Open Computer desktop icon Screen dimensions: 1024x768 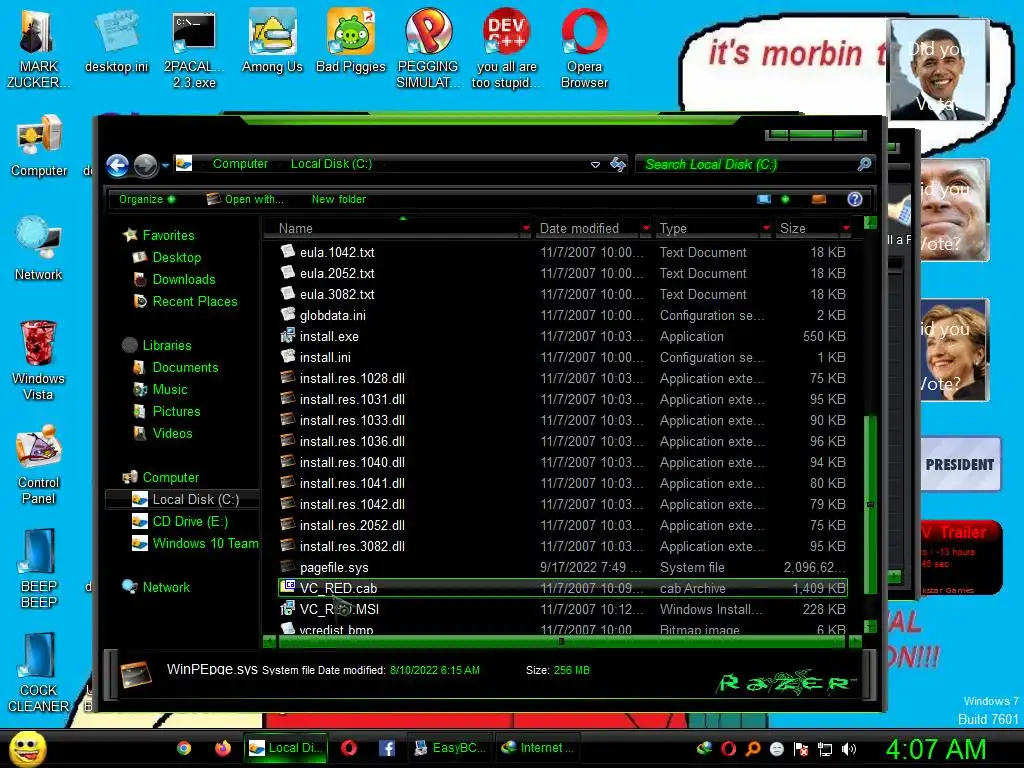click(39, 146)
